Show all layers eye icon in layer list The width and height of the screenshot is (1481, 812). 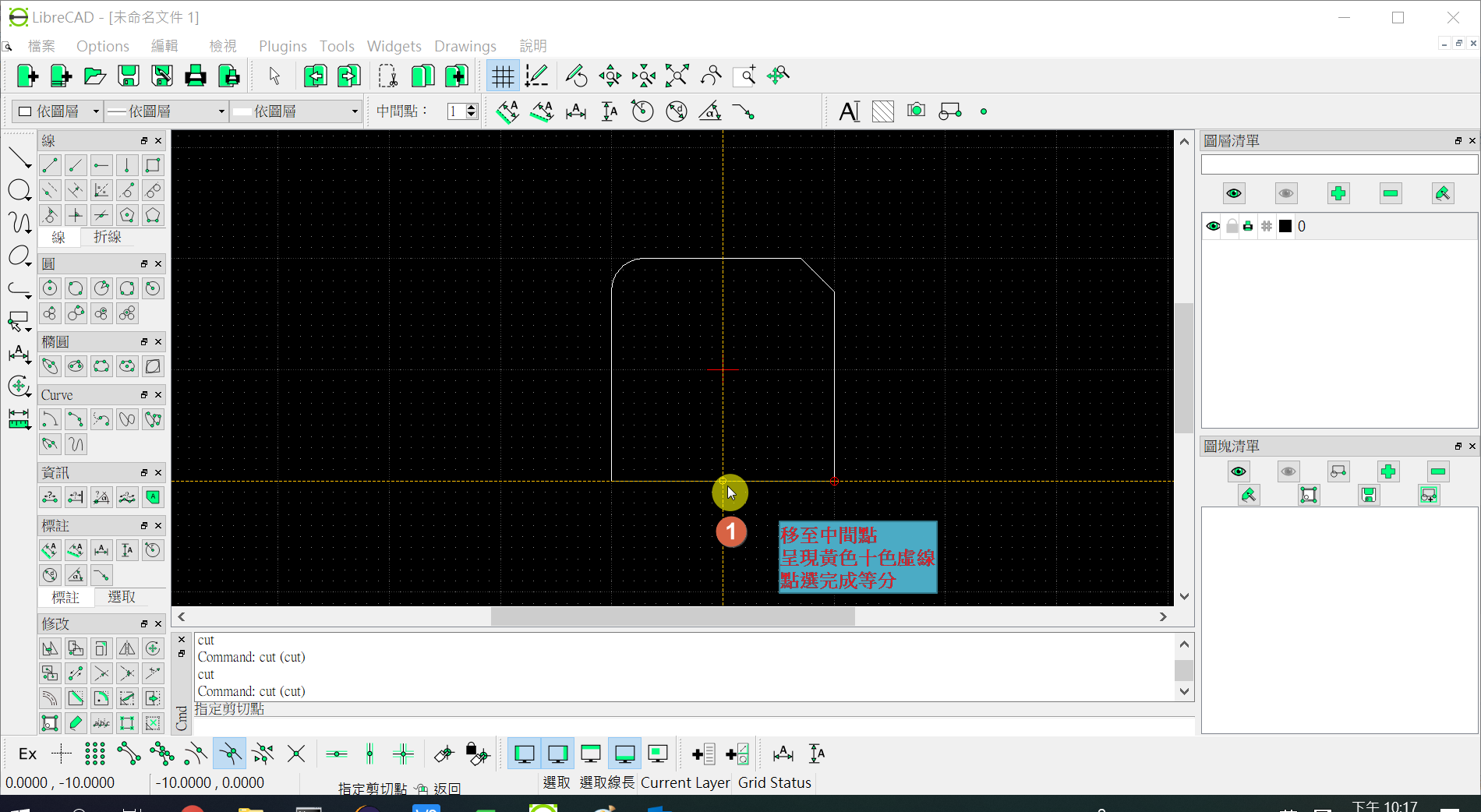click(1234, 193)
